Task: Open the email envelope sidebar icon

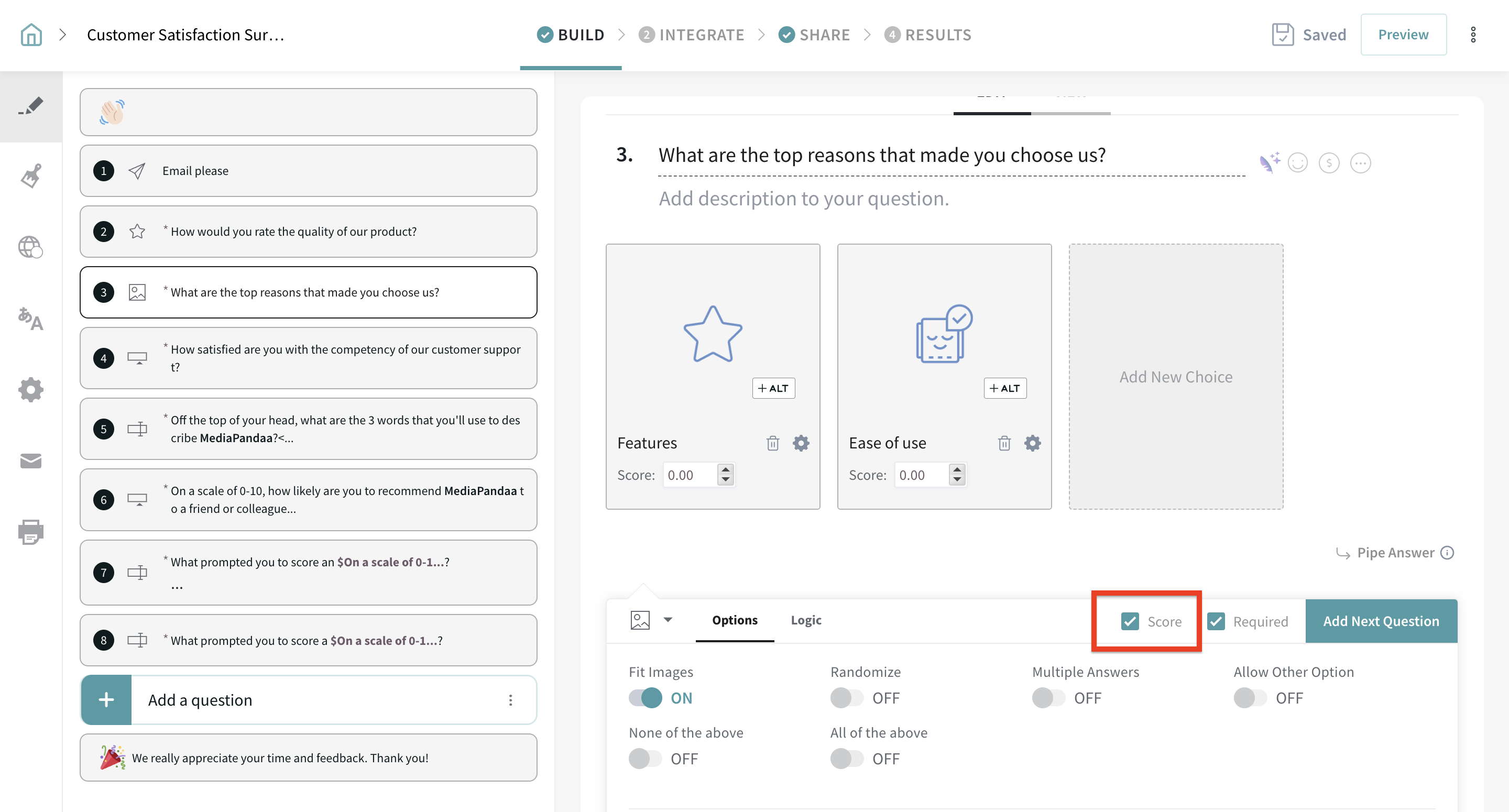Action: 31,461
